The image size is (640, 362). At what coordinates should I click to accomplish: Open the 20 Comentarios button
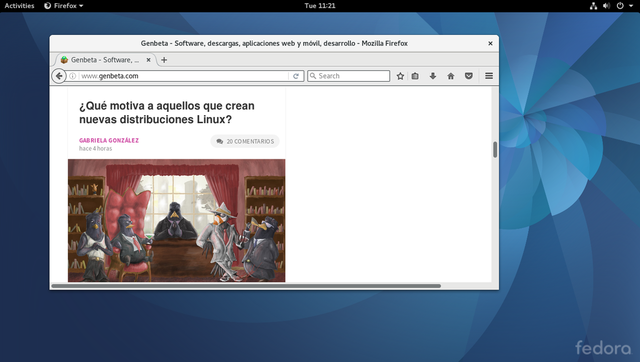pos(245,141)
